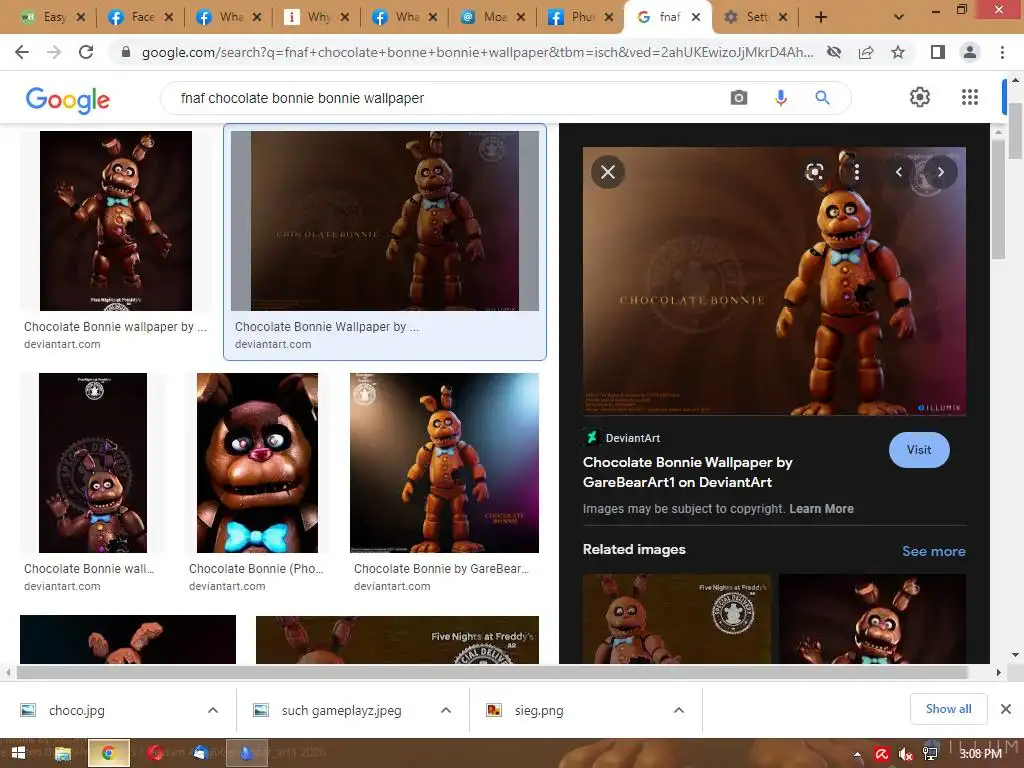Click the horizontal page scrollbar
The image size is (1024, 768).
click(491, 672)
